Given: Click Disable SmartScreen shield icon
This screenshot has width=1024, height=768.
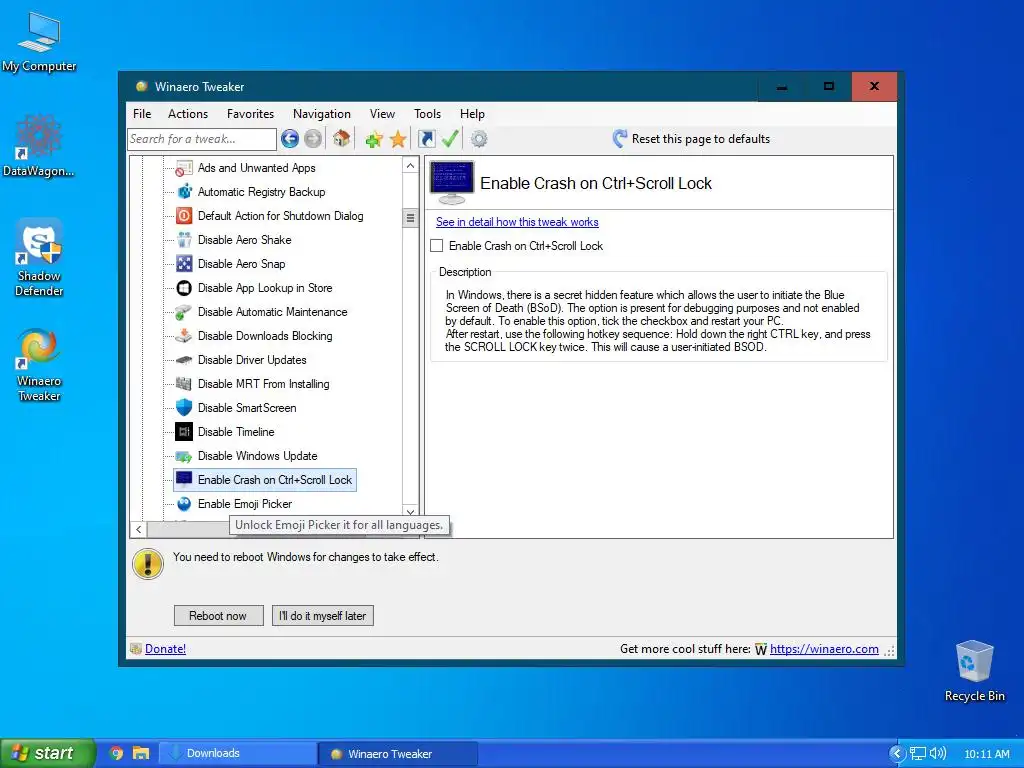Looking at the screenshot, I should tap(184, 408).
